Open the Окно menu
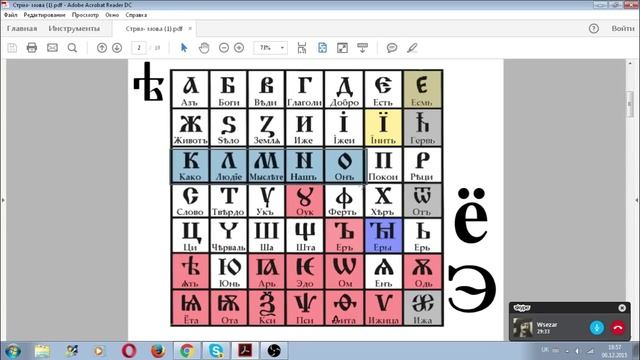 [112, 15]
